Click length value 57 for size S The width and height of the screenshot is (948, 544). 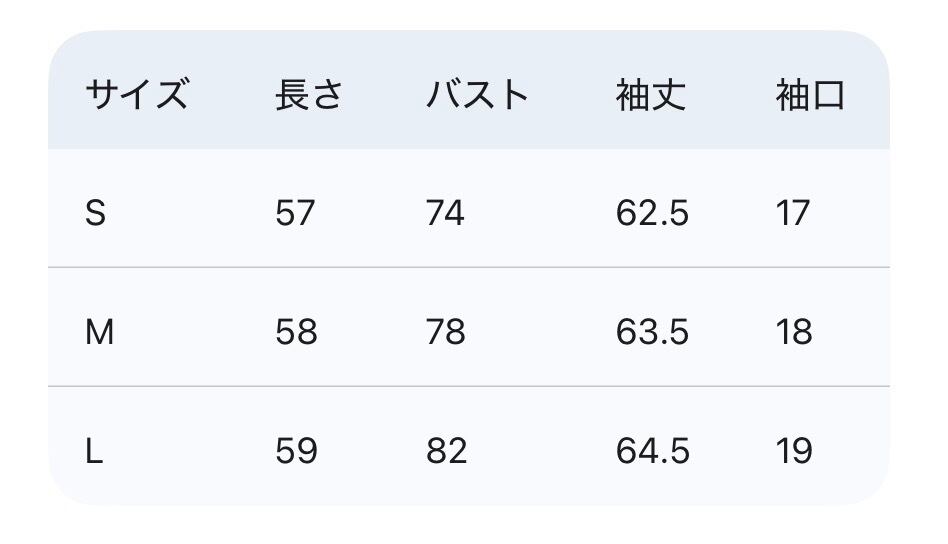[x=295, y=213]
